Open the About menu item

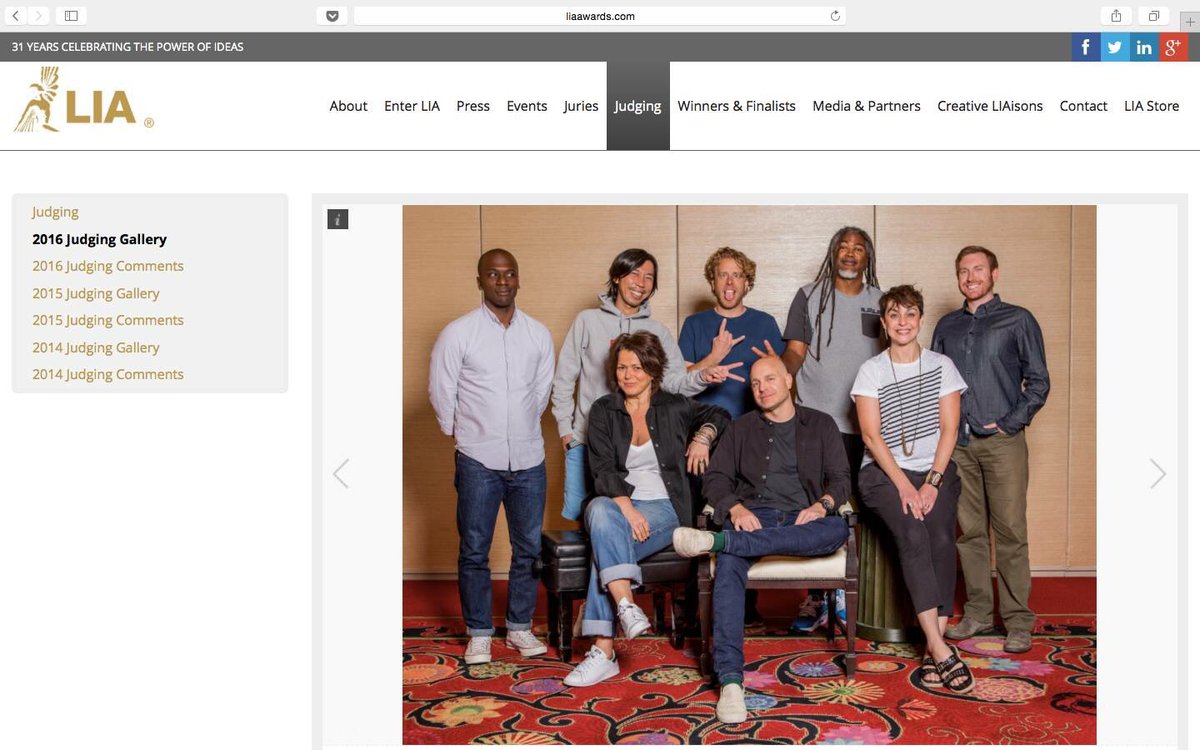point(347,105)
